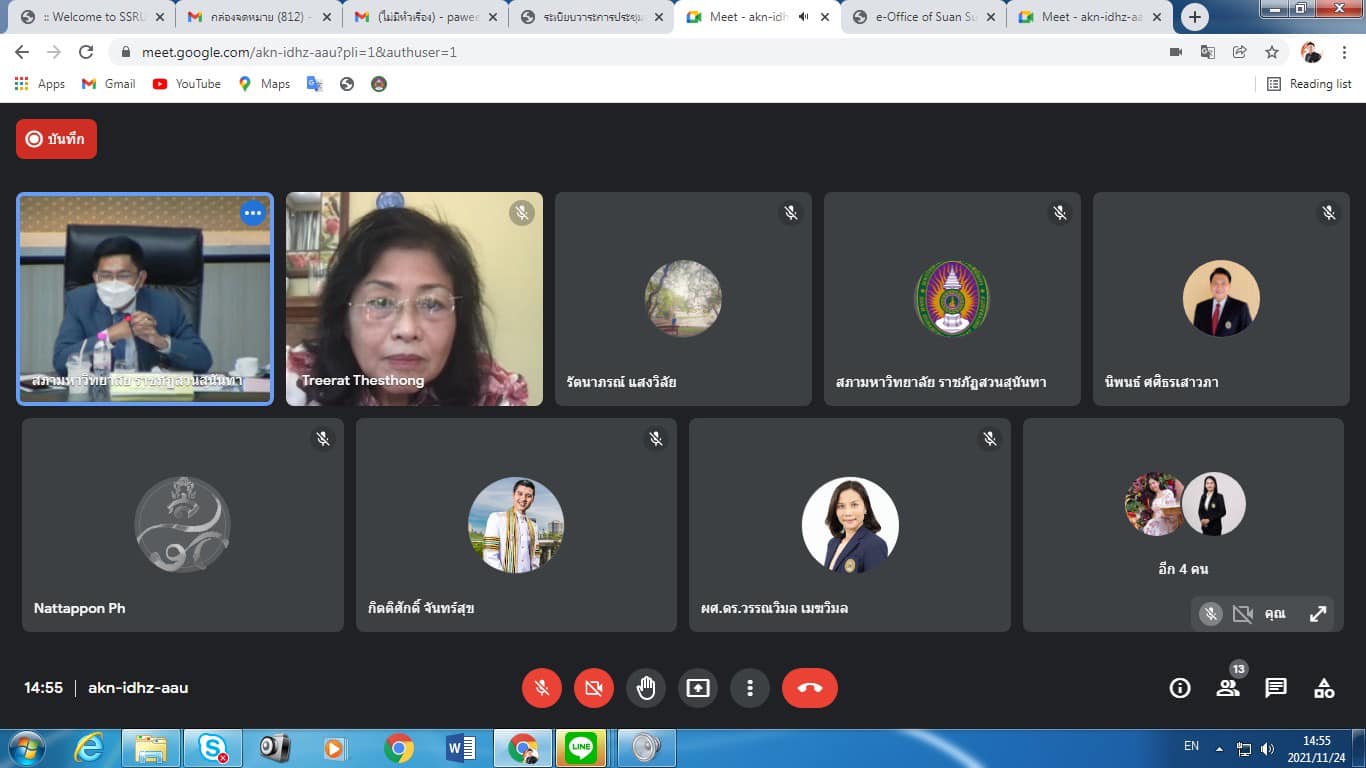Viewport: 1366px width, 768px height.
Task: Raise your hand in the meeting
Action: pos(646,688)
